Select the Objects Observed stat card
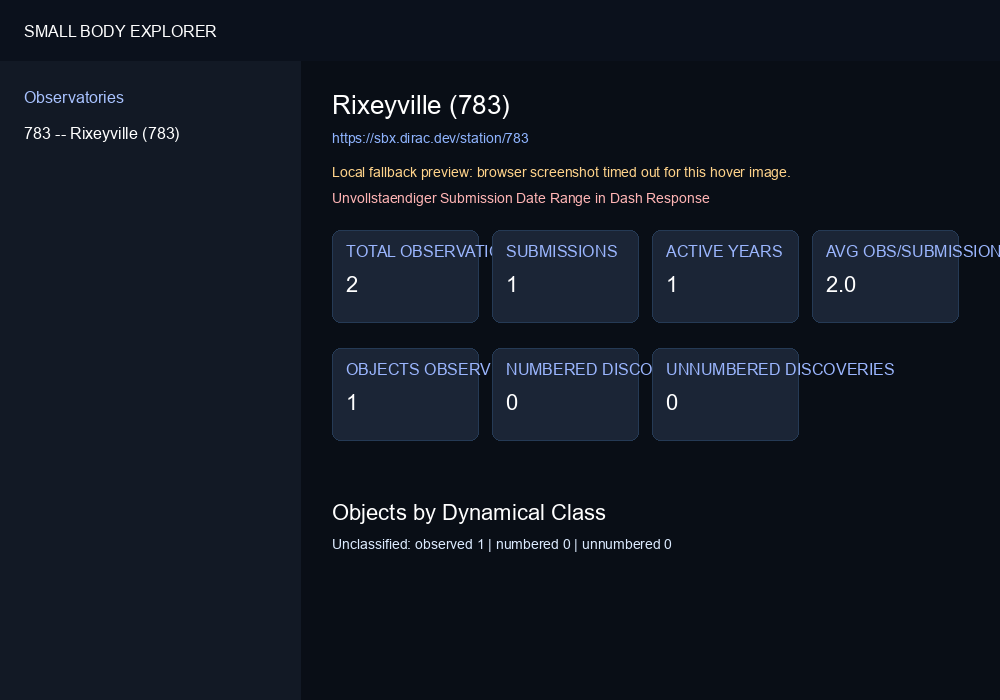The image size is (1000, 700). (x=406, y=395)
